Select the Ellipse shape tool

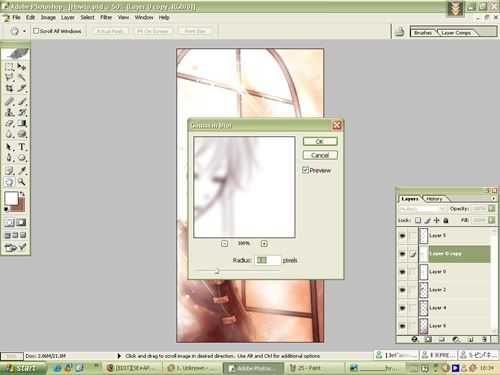point(22,158)
